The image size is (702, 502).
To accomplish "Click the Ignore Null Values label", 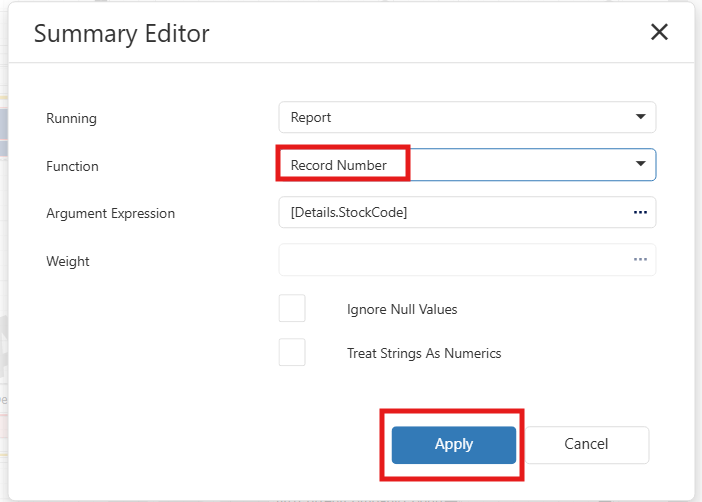I will [x=402, y=309].
